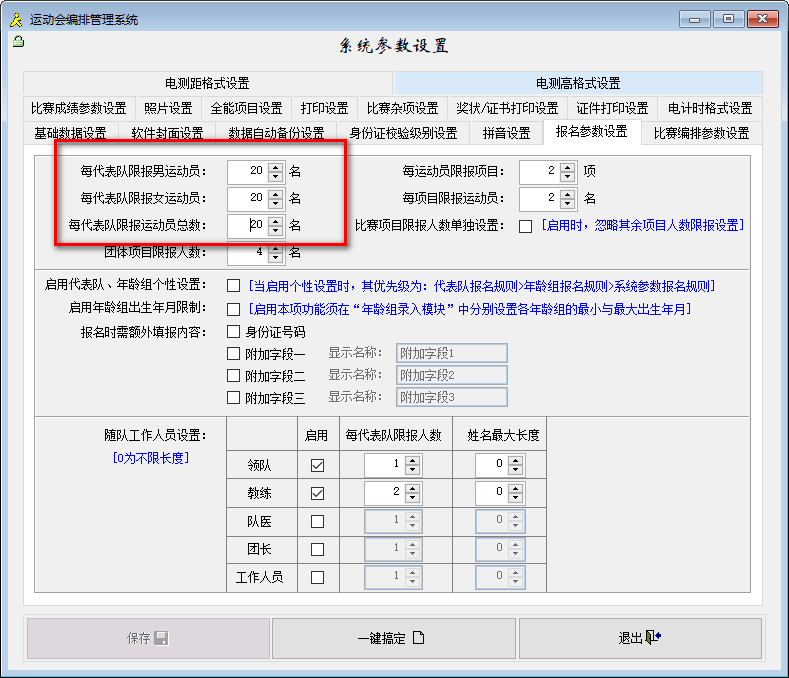Enable 启用年龄组出生年月限制 checkbox
The width and height of the screenshot is (789, 678).
pyautogui.click(x=234, y=309)
